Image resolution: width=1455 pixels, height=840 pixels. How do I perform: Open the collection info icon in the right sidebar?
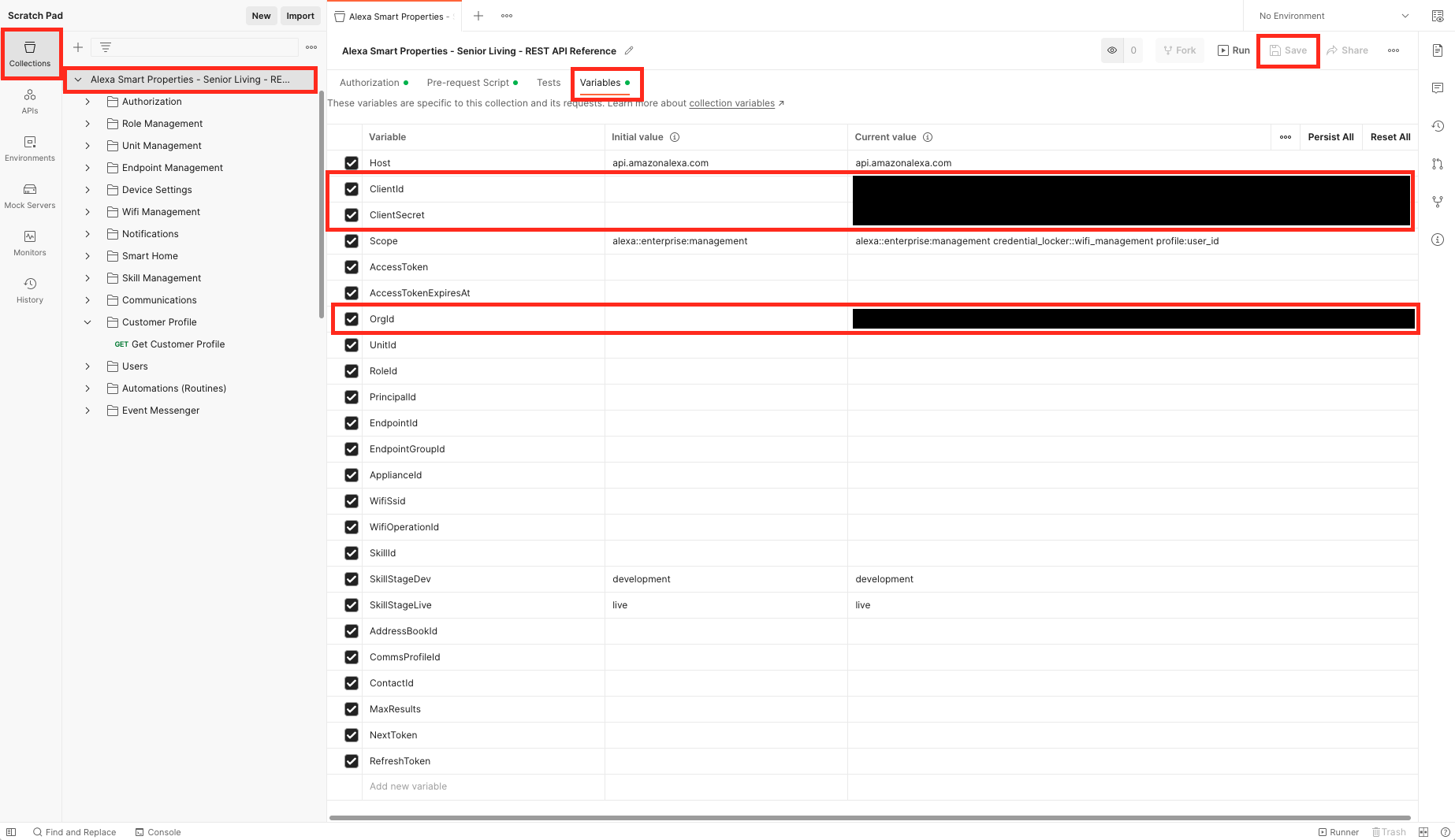pyautogui.click(x=1438, y=240)
